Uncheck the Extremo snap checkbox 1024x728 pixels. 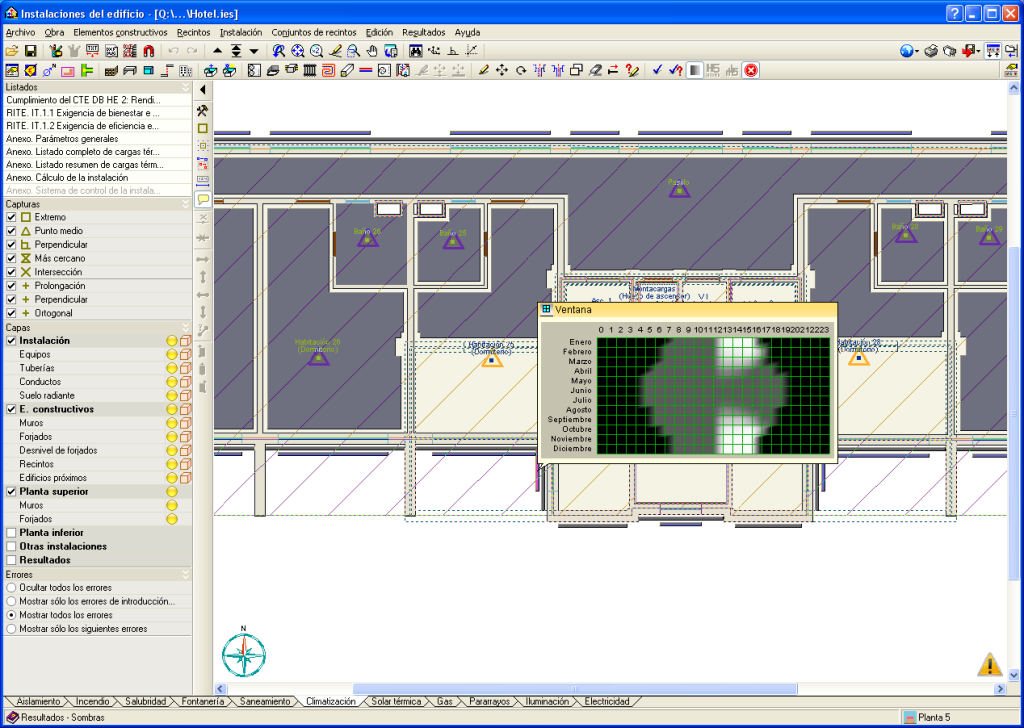point(11,217)
